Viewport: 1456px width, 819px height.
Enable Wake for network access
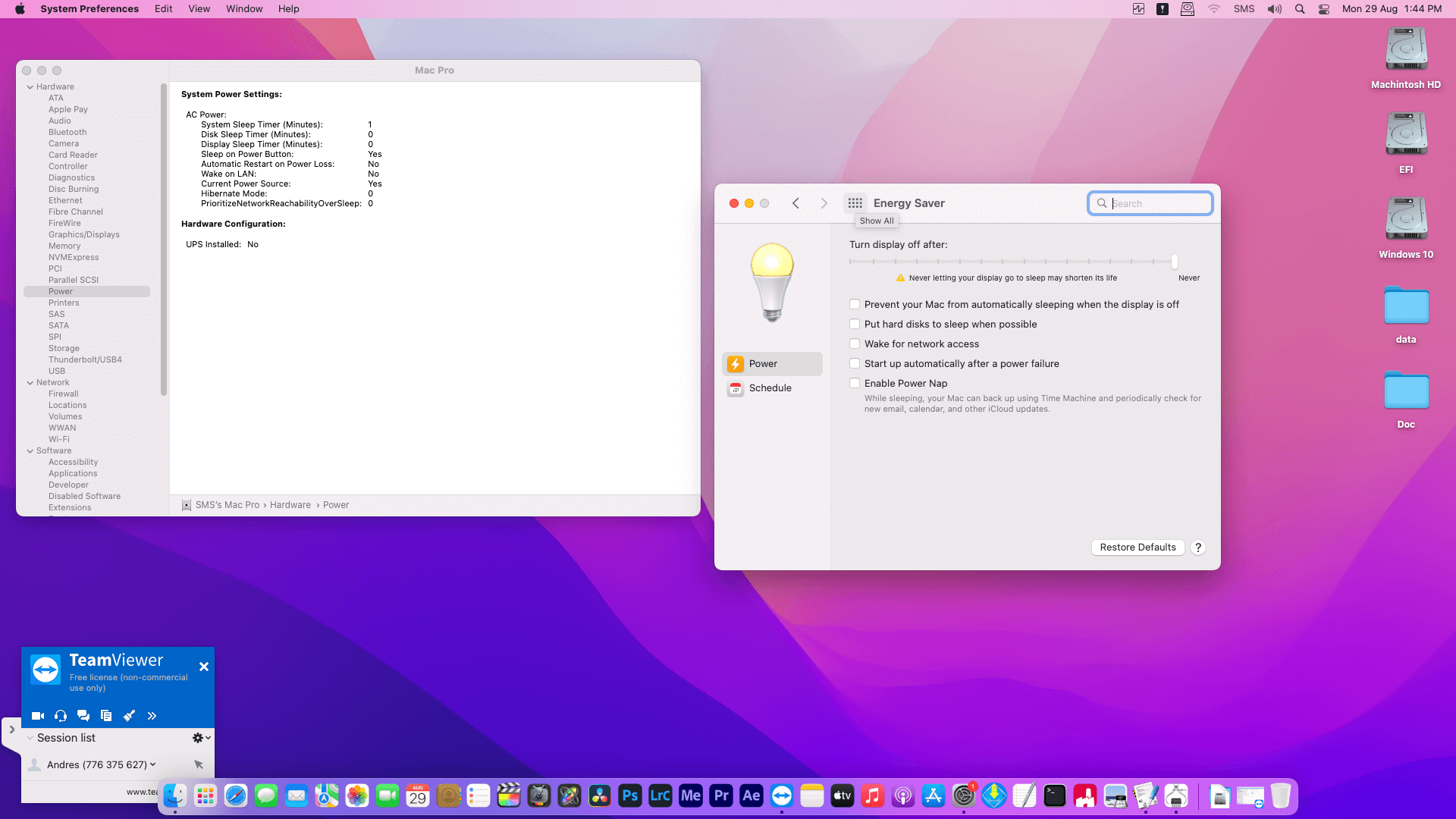click(855, 344)
